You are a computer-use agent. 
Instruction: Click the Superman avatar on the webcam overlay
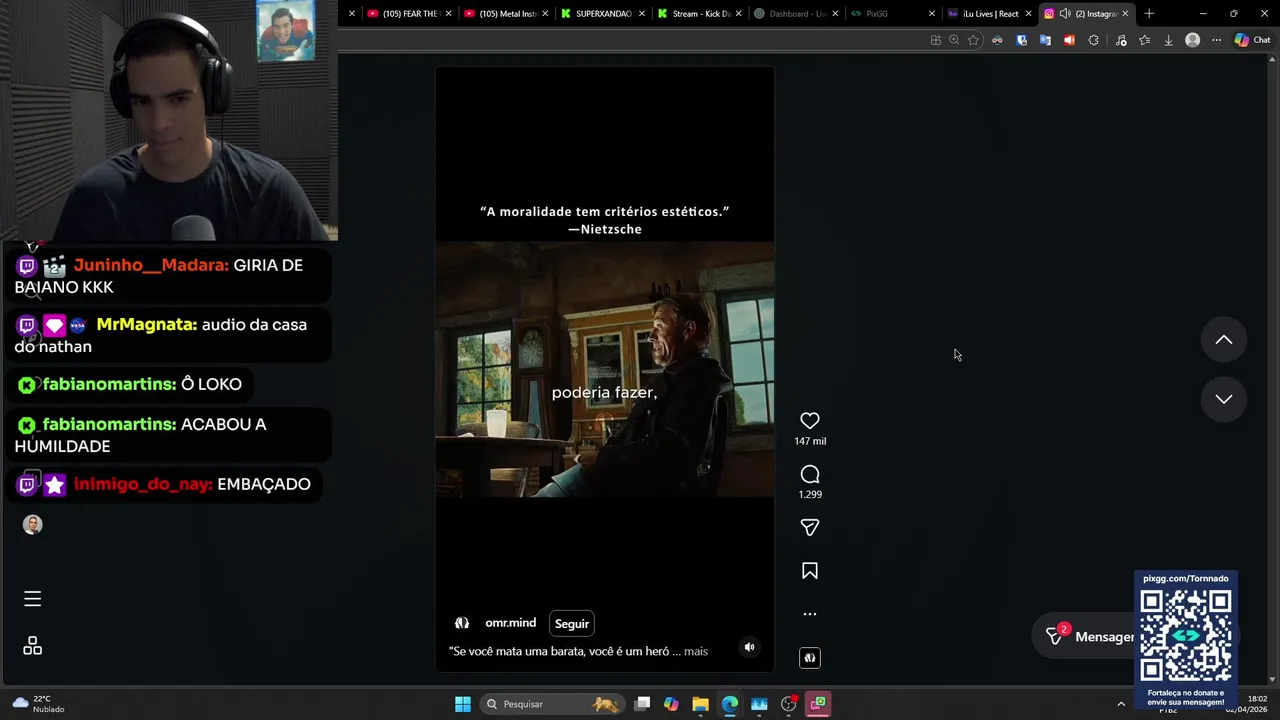click(x=286, y=31)
